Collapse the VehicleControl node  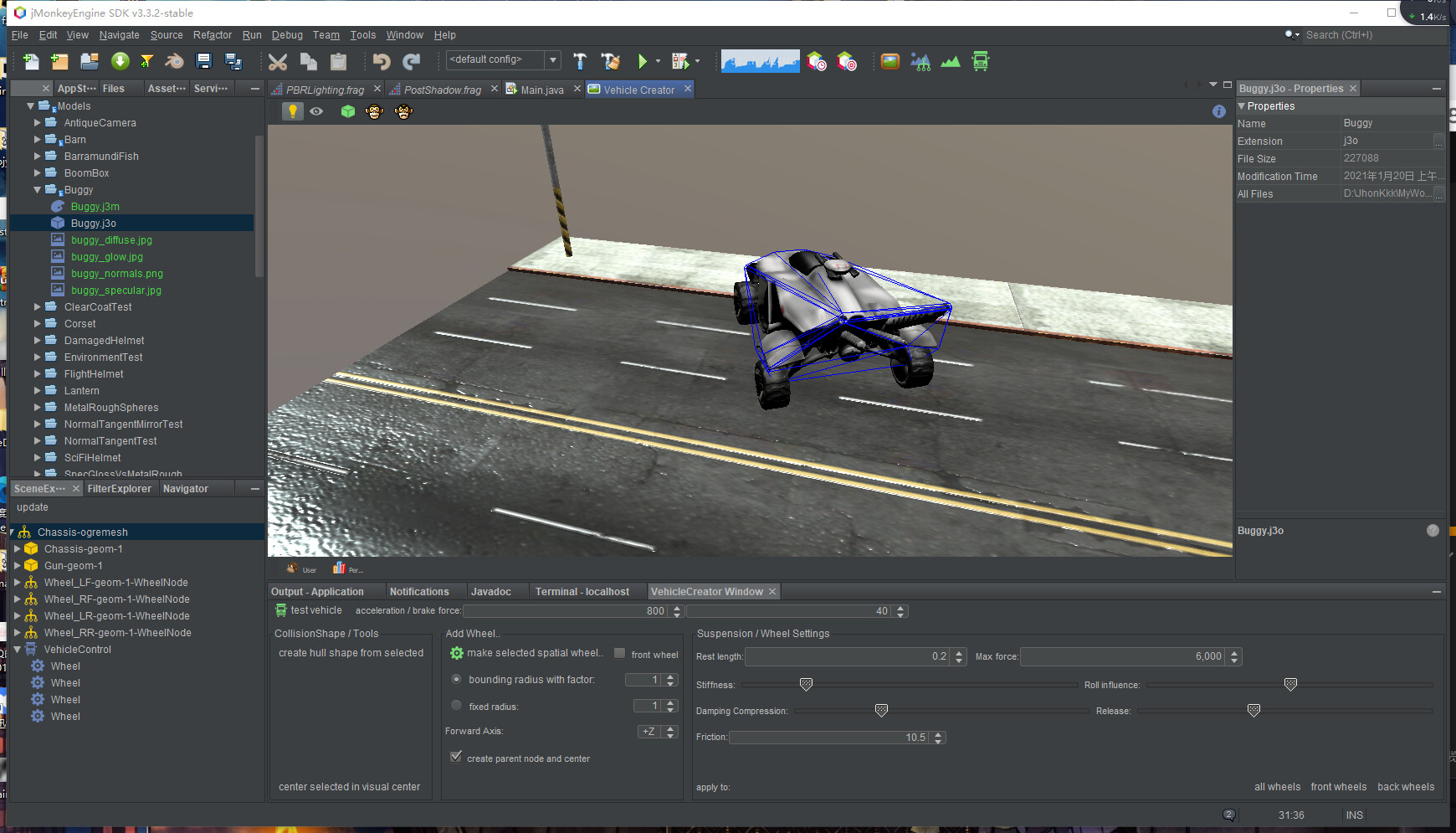17,650
